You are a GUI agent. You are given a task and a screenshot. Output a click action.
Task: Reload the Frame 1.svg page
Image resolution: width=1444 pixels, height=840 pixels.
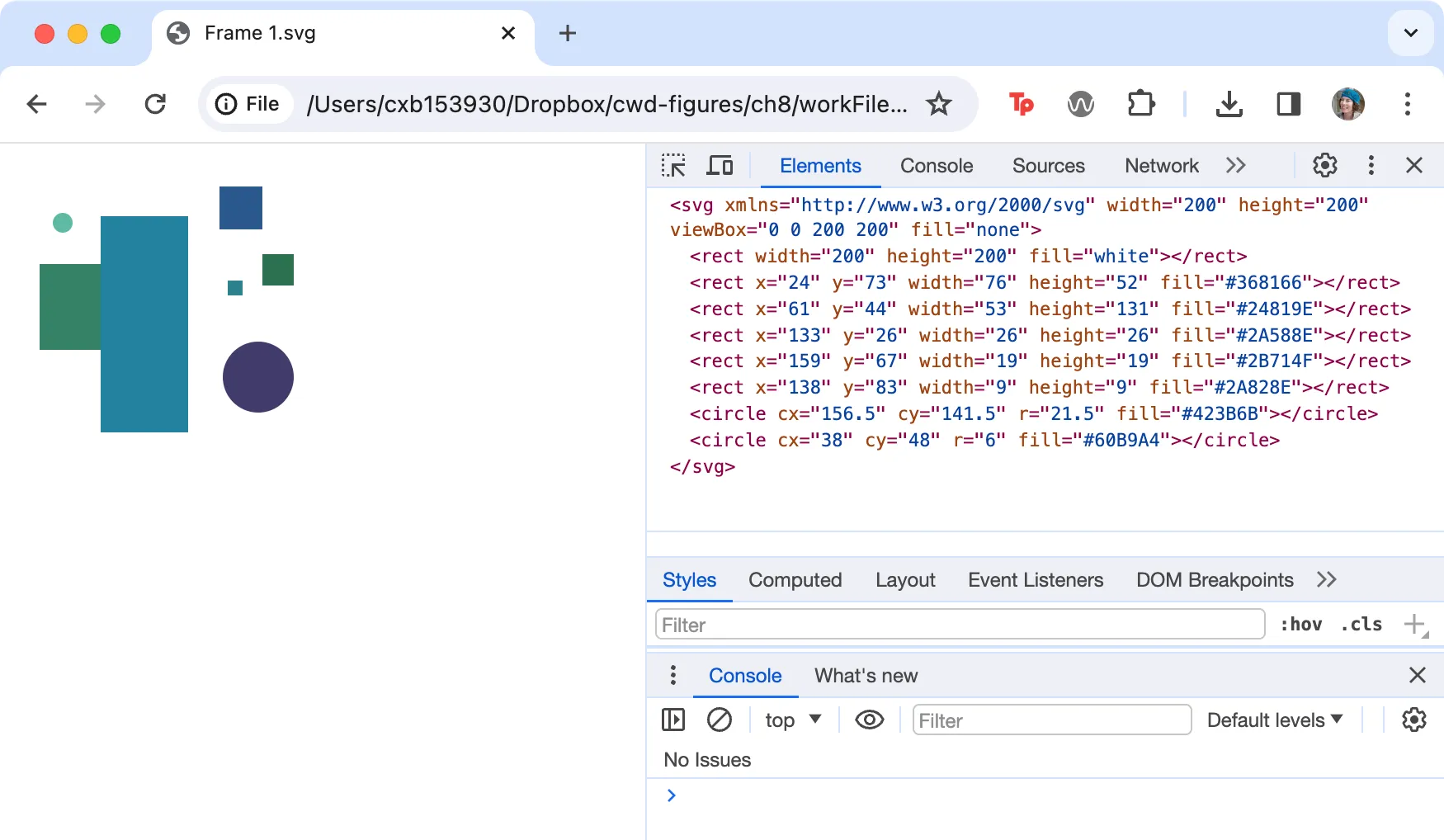point(155,104)
